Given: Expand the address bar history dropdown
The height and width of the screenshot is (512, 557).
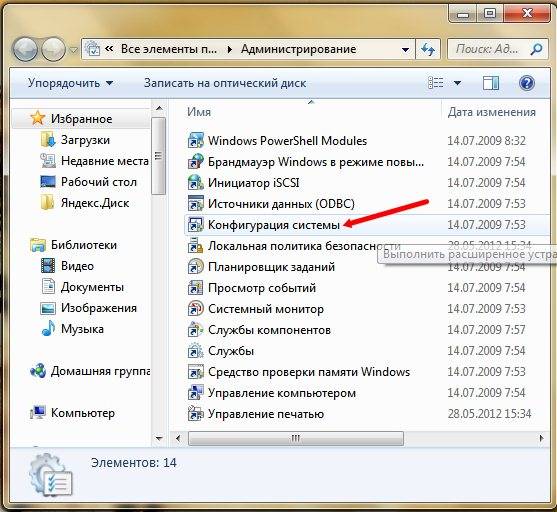Looking at the screenshot, I should pyautogui.click(x=405, y=49).
